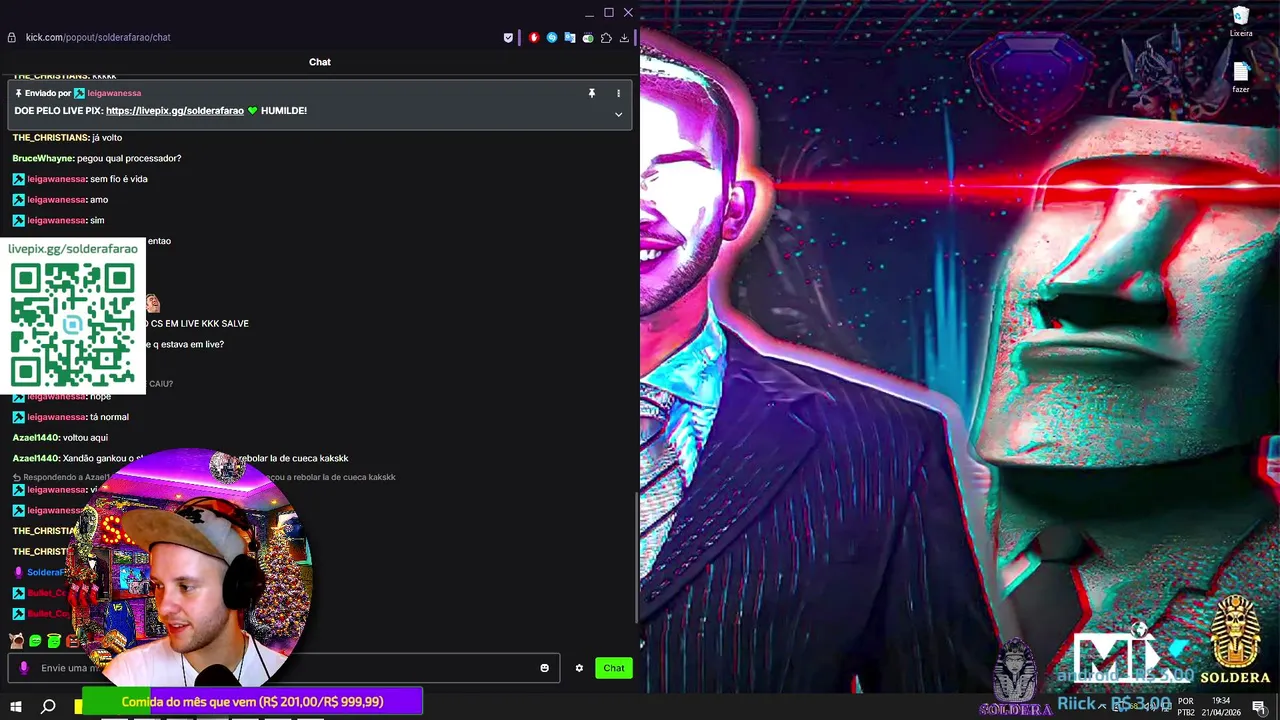Click the SolderaF streamer username in chat
The height and width of the screenshot is (720, 1280).
(46, 573)
